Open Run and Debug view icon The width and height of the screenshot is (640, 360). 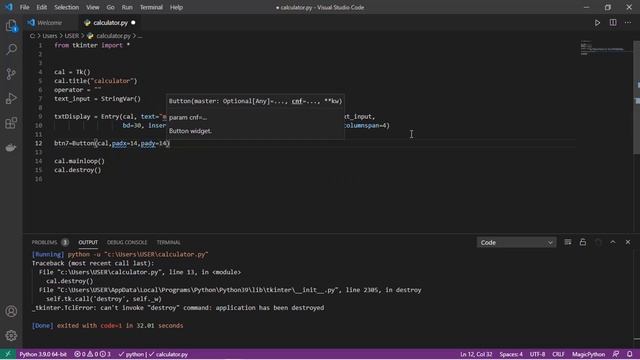click(x=11, y=98)
